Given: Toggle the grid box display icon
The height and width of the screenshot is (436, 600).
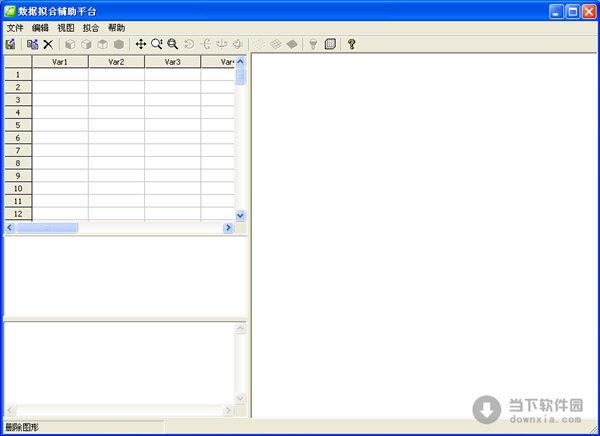Looking at the screenshot, I should pos(330,44).
